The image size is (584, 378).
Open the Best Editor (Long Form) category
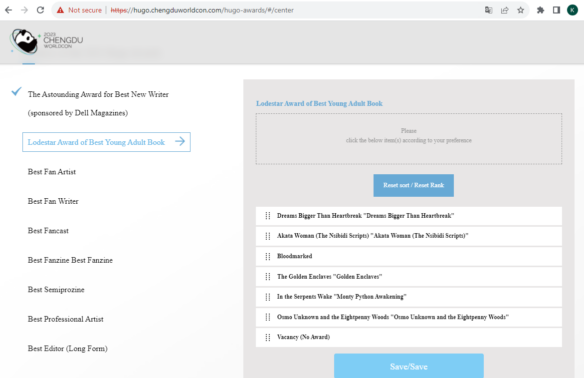click(68, 349)
